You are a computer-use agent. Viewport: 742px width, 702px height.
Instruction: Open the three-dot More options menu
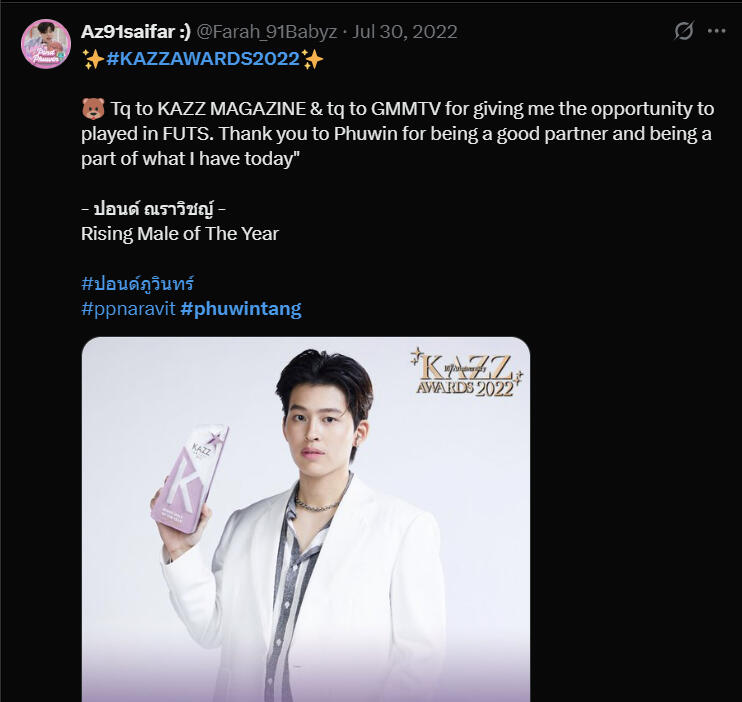pos(716,31)
